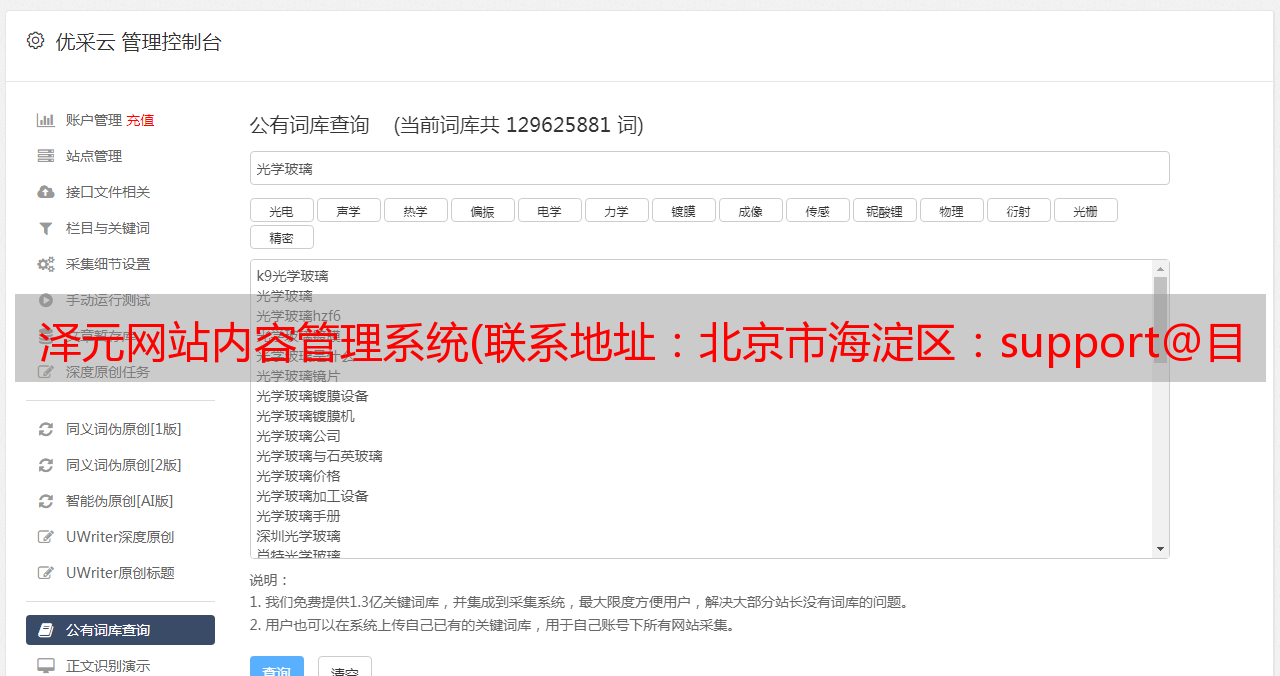Open the red 充值 recharge link
This screenshot has height=676, width=1280.
140,120
